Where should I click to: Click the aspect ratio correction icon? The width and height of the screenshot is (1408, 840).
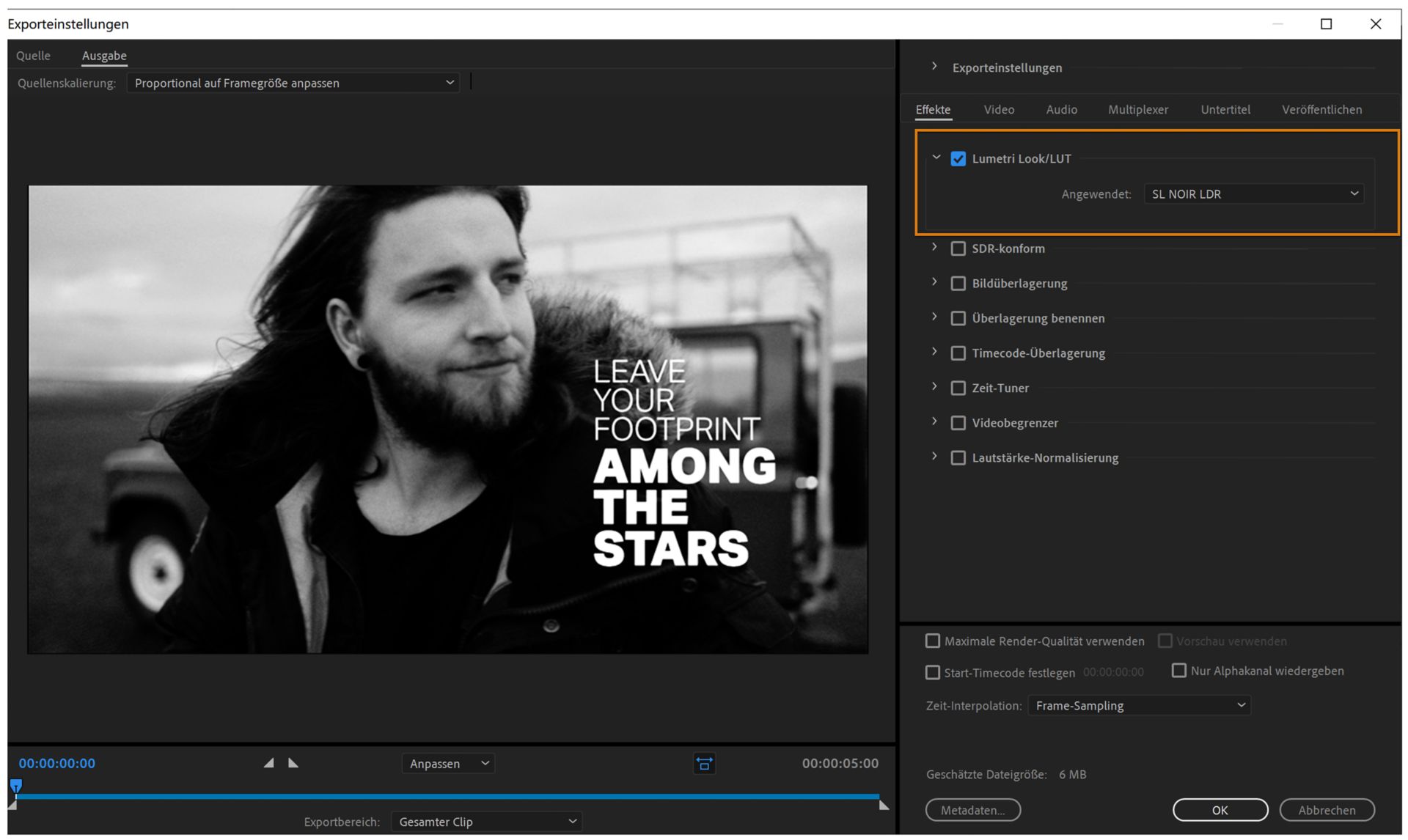pos(704,764)
